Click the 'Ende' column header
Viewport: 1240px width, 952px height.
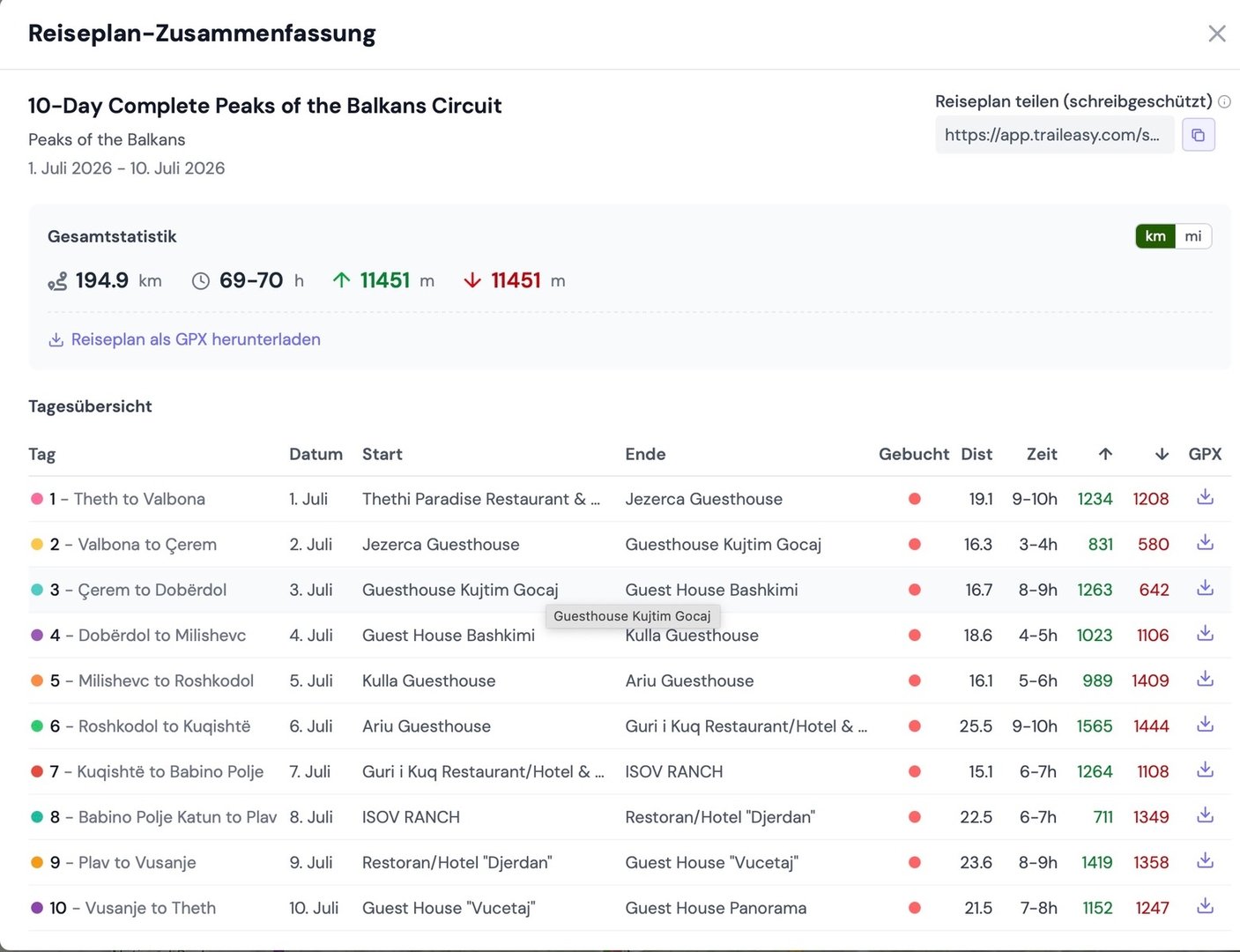tap(645, 454)
